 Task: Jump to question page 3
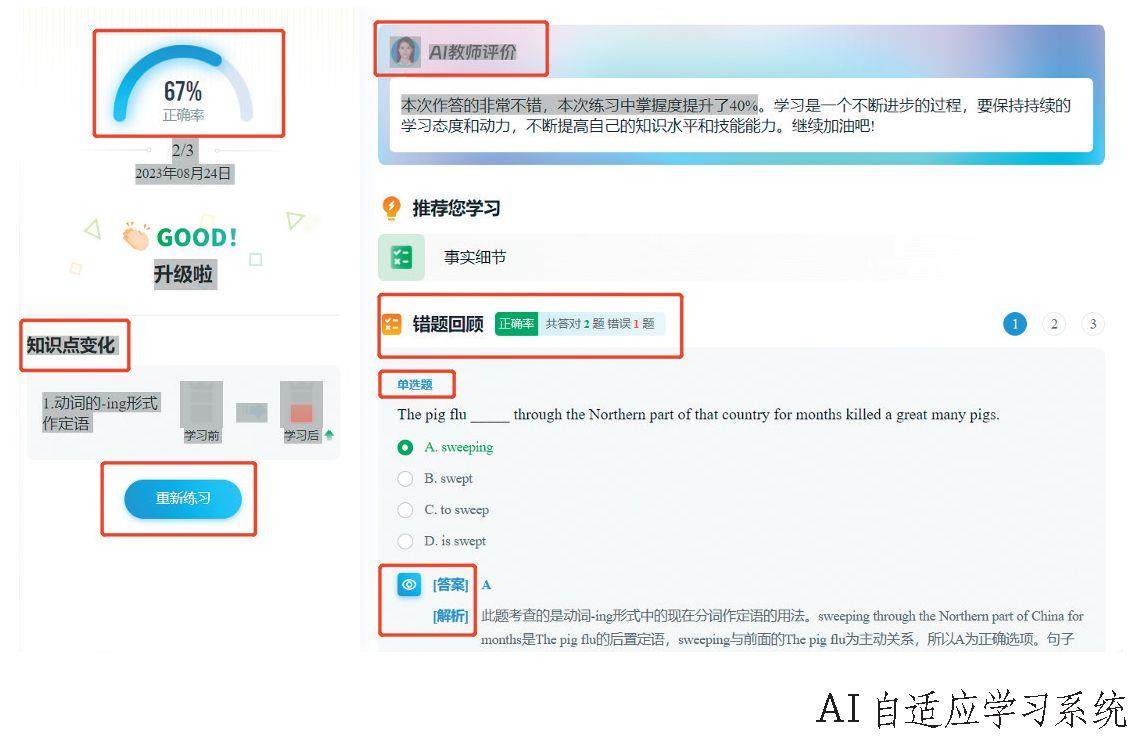pos(1093,324)
